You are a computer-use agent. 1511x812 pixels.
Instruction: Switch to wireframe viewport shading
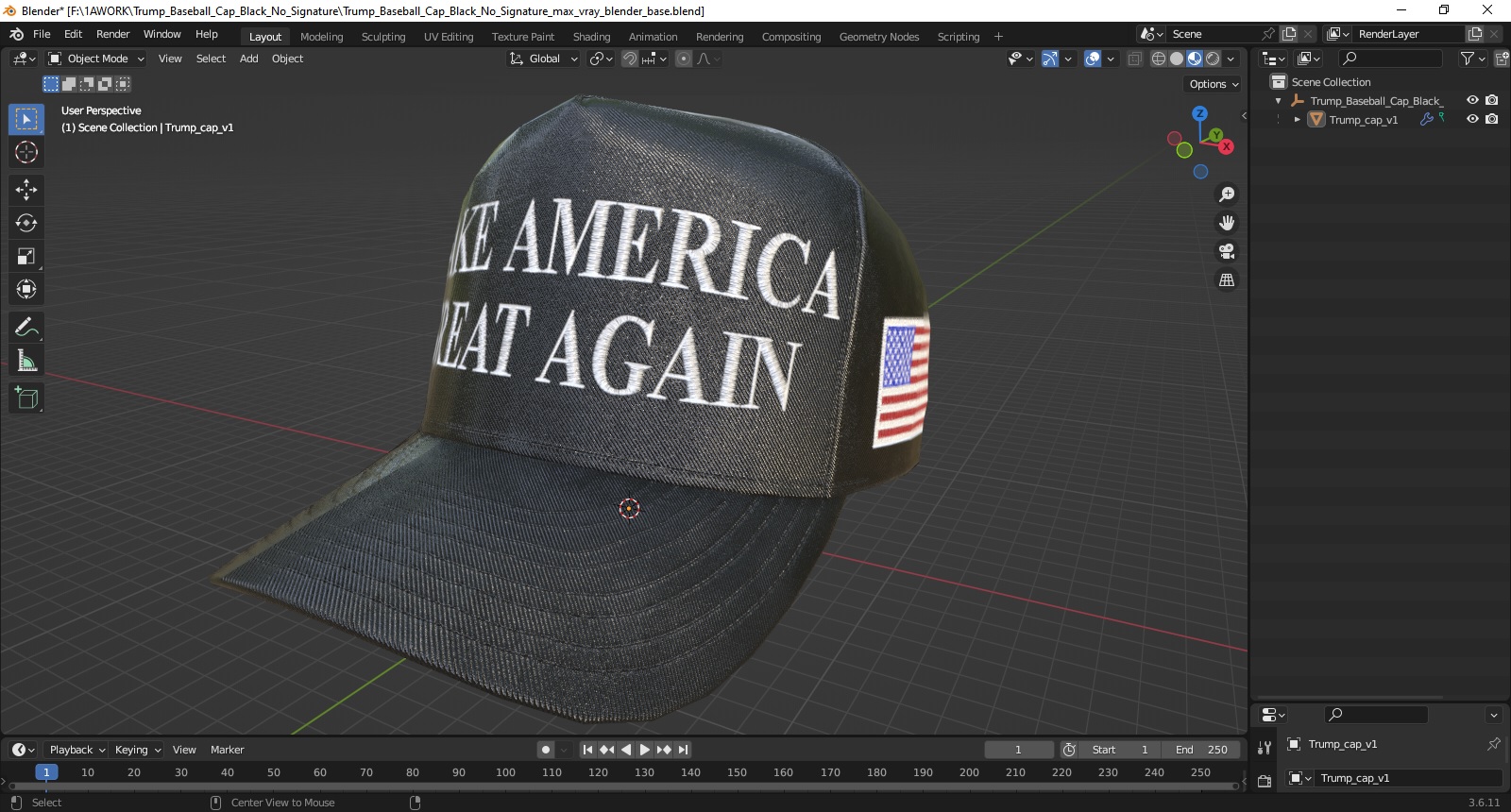pos(1159,59)
